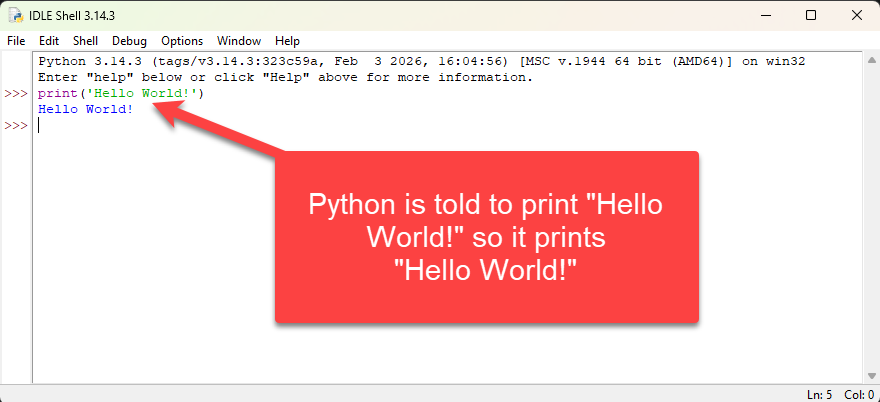Close the IDLE Shell window
Screen dimensions: 880x402
857,16
